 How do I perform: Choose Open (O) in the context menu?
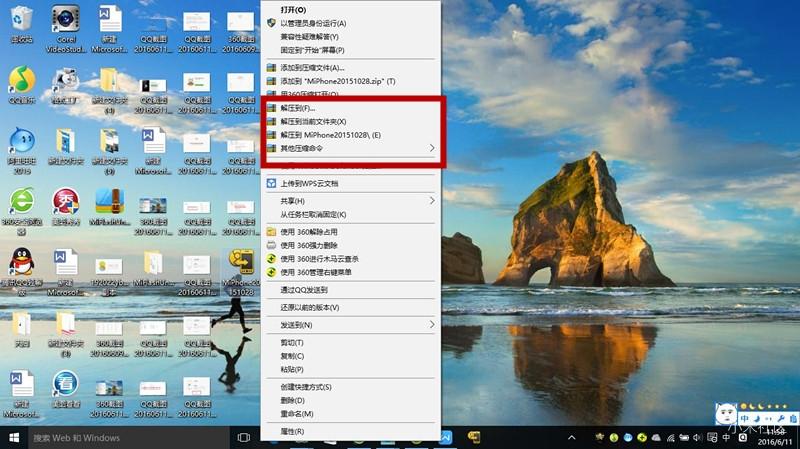[350, 10]
